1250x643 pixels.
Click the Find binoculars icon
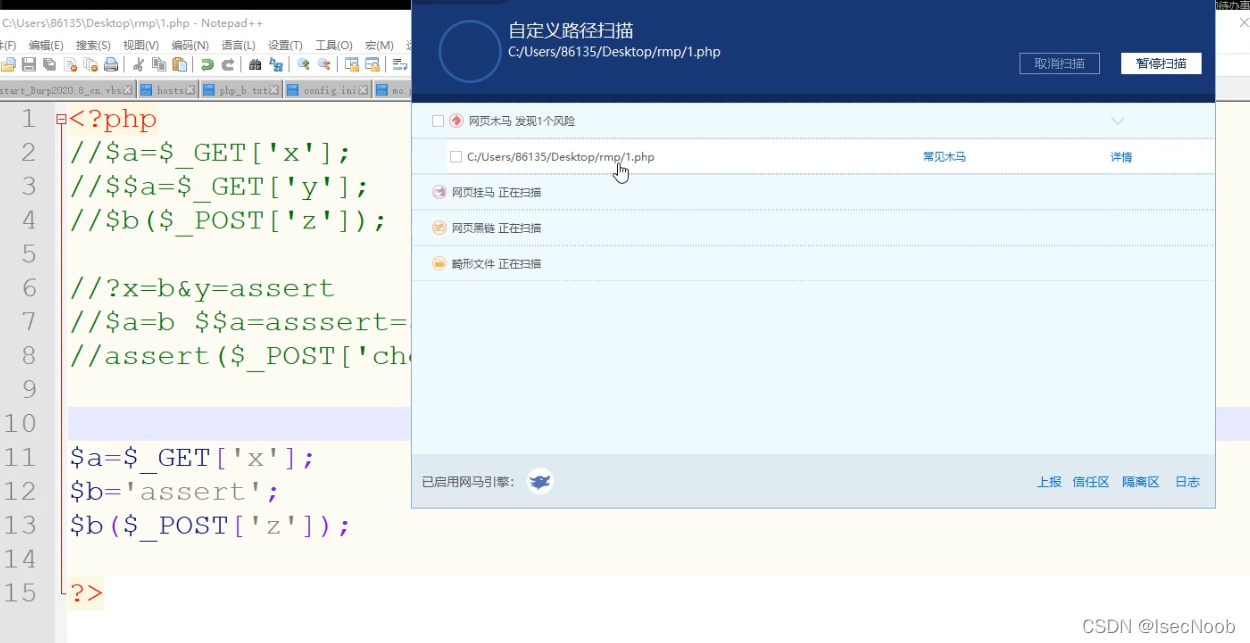[x=255, y=65]
